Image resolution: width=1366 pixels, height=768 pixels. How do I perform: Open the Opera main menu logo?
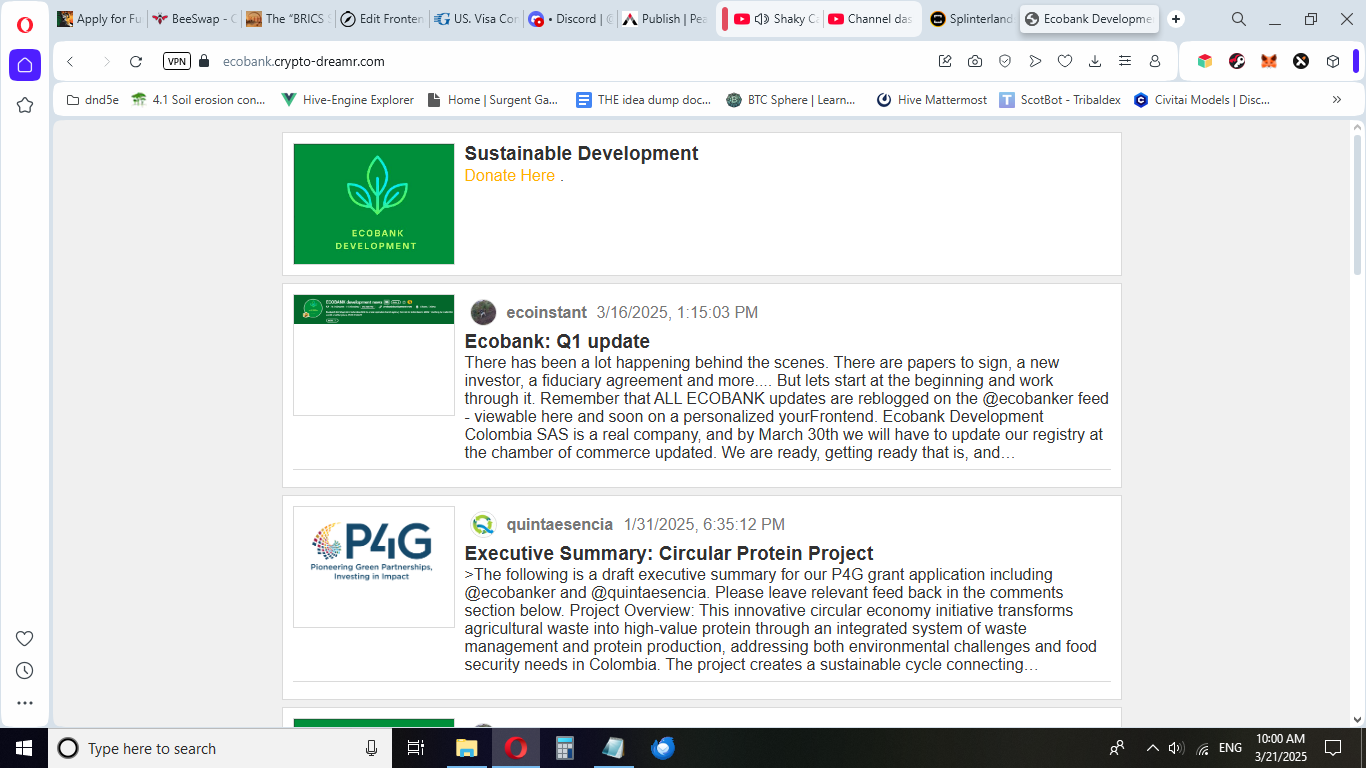coord(25,24)
